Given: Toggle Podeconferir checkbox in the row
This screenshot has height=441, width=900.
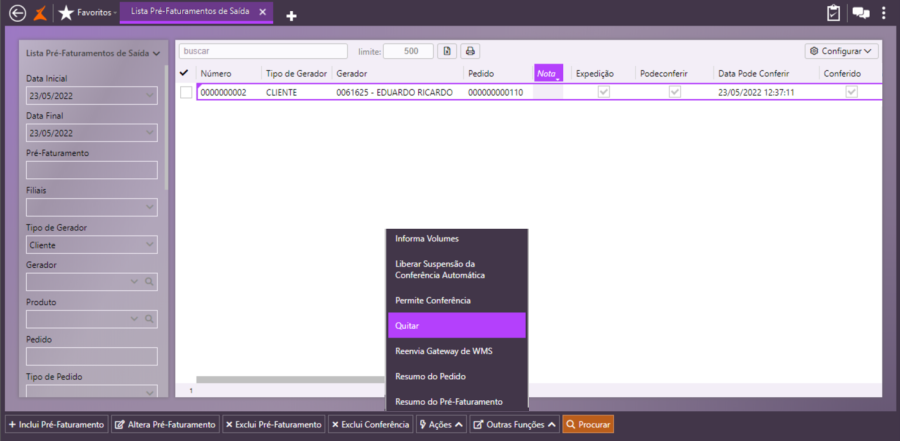Looking at the screenshot, I should (675, 92).
